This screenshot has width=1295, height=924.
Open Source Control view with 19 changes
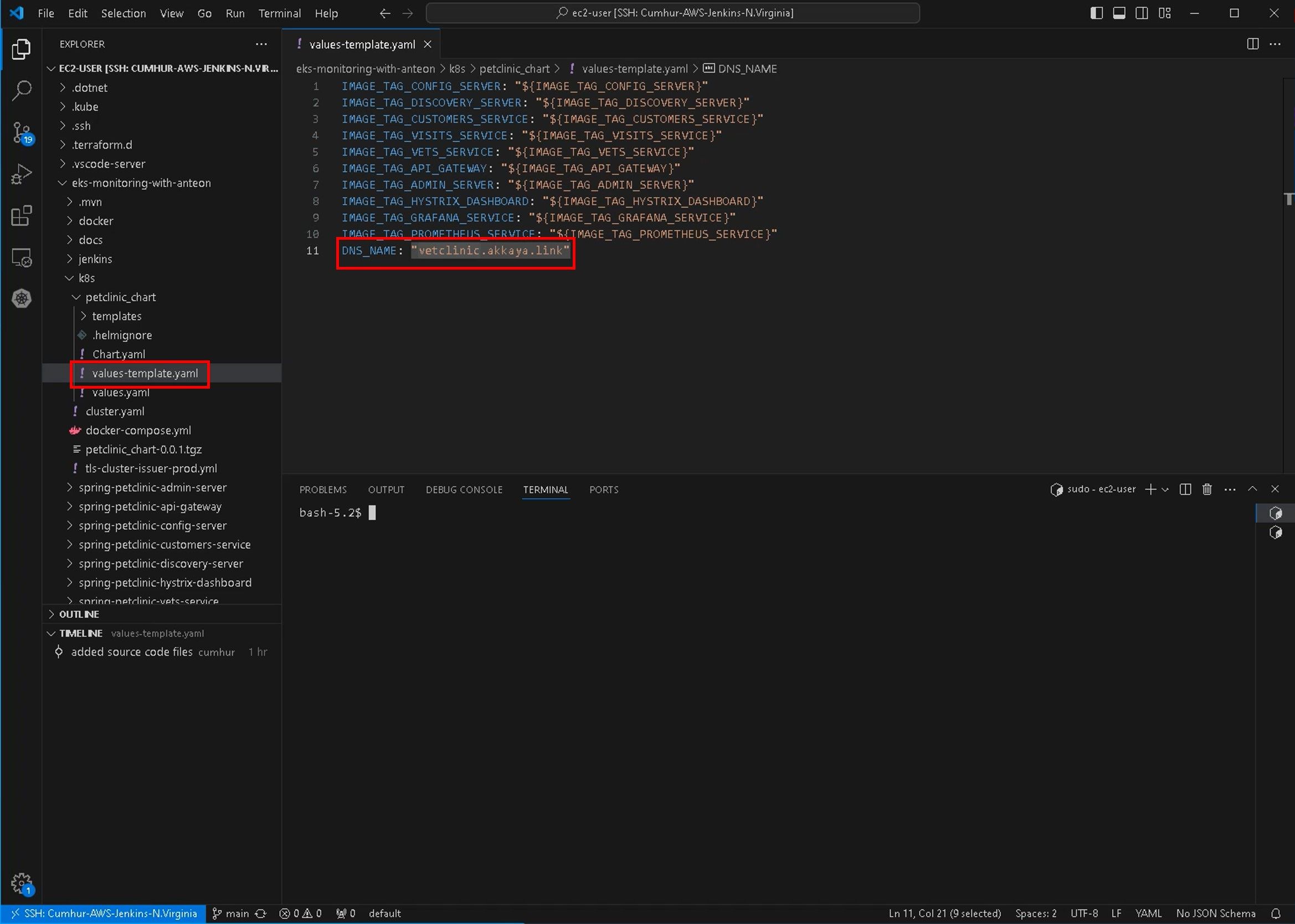[x=21, y=132]
